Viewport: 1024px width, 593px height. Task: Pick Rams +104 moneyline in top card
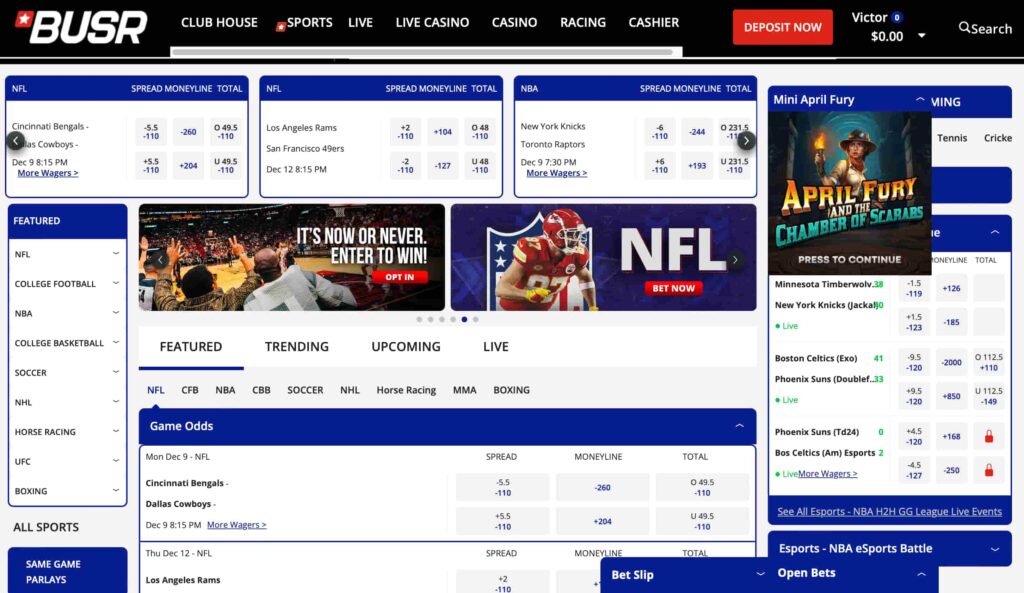(443, 132)
